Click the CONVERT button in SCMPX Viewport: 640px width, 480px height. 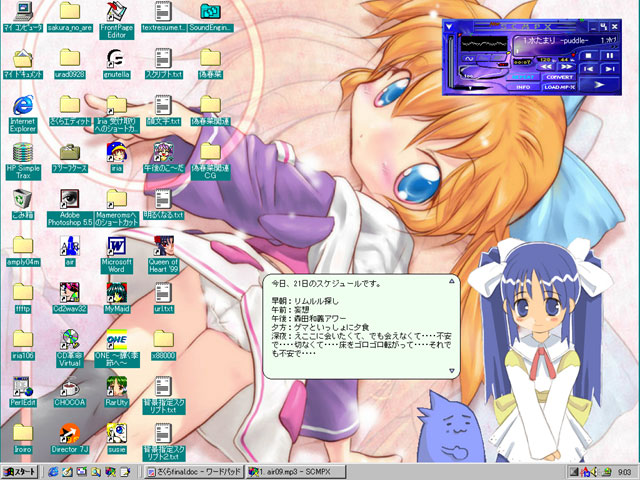[x=559, y=77]
